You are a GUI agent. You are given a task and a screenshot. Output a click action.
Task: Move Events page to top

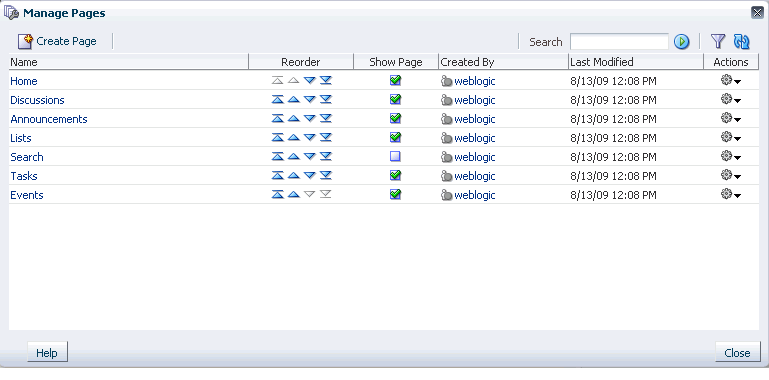coord(278,195)
